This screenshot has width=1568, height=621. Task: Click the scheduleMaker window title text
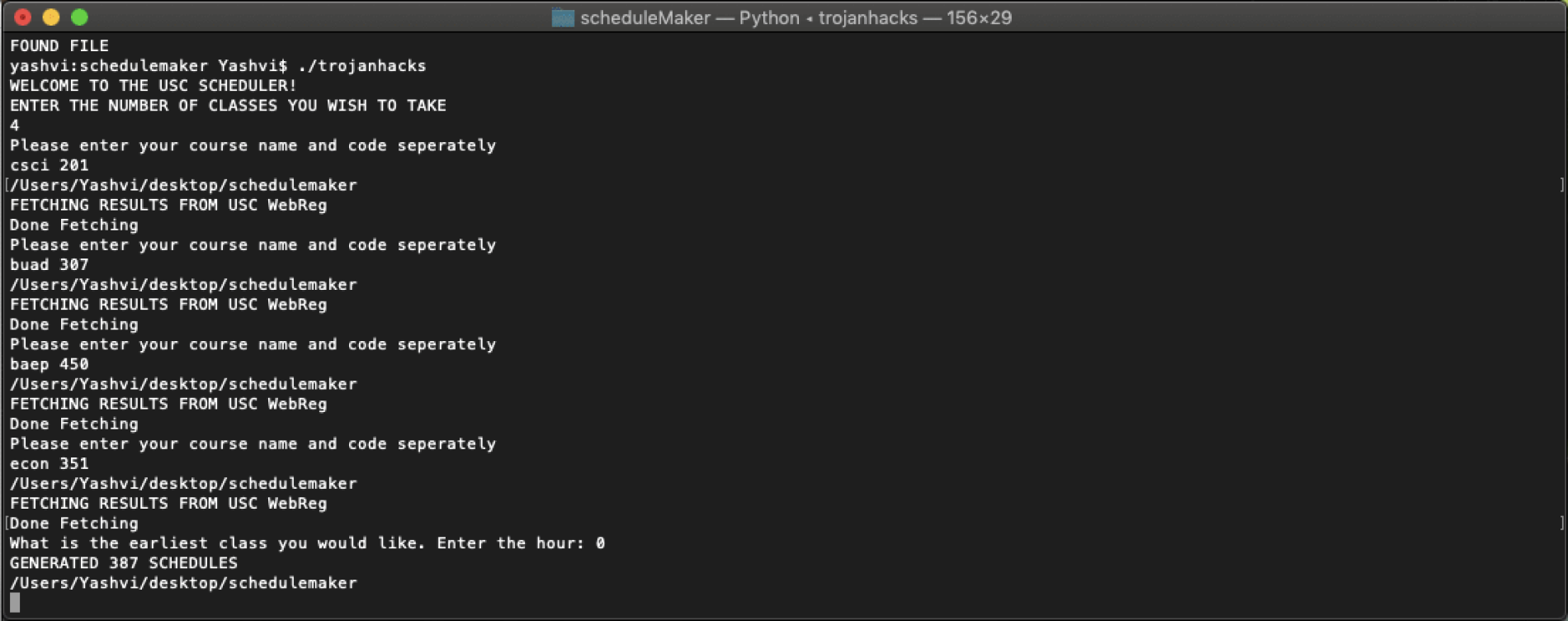pyautogui.click(x=796, y=17)
